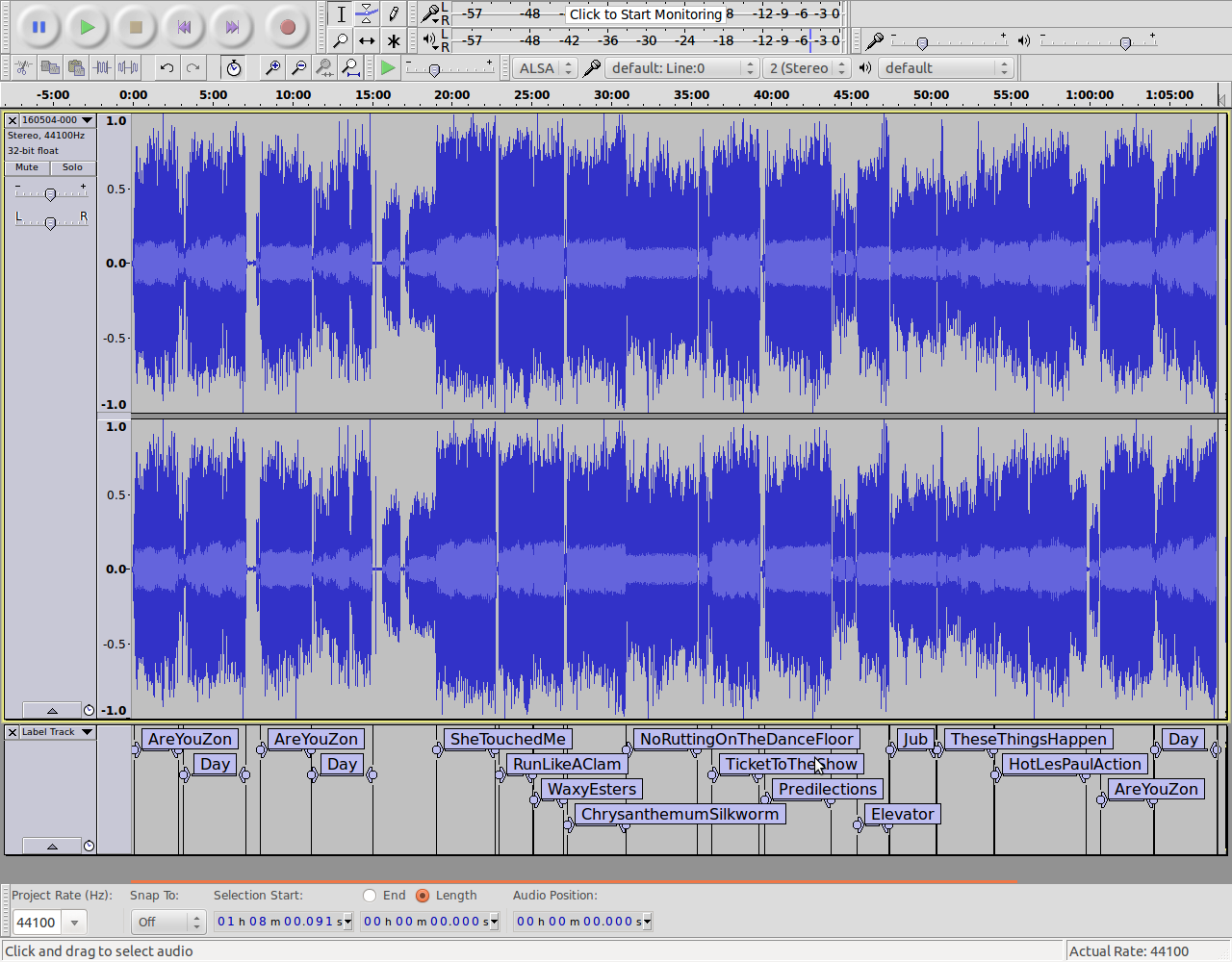
Task: Click the Record button
Action: 287,27
